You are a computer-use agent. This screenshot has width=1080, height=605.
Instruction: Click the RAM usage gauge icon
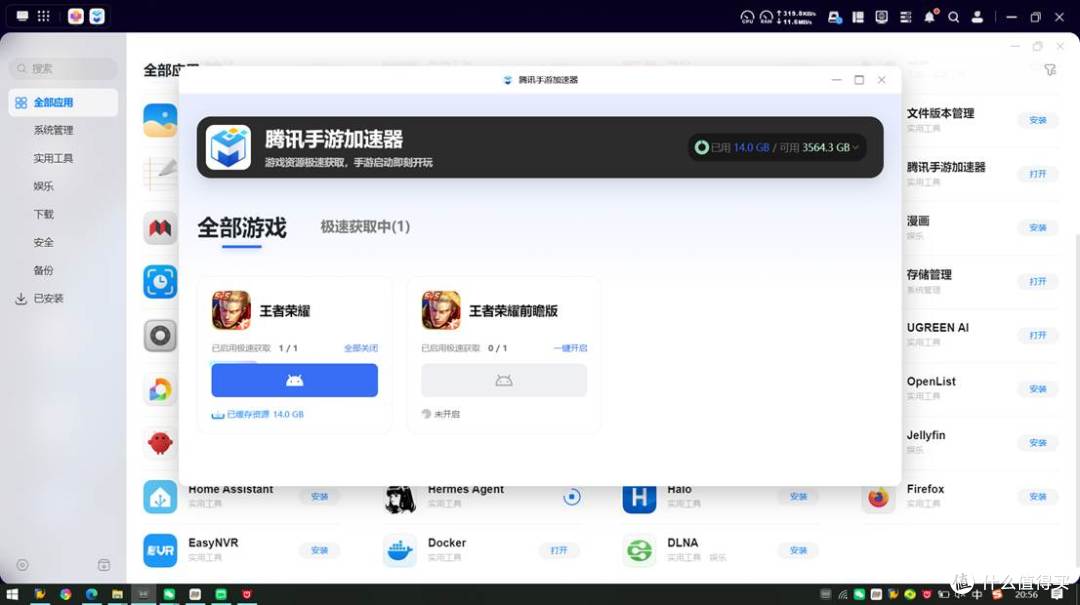pyautogui.click(x=766, y=17)
